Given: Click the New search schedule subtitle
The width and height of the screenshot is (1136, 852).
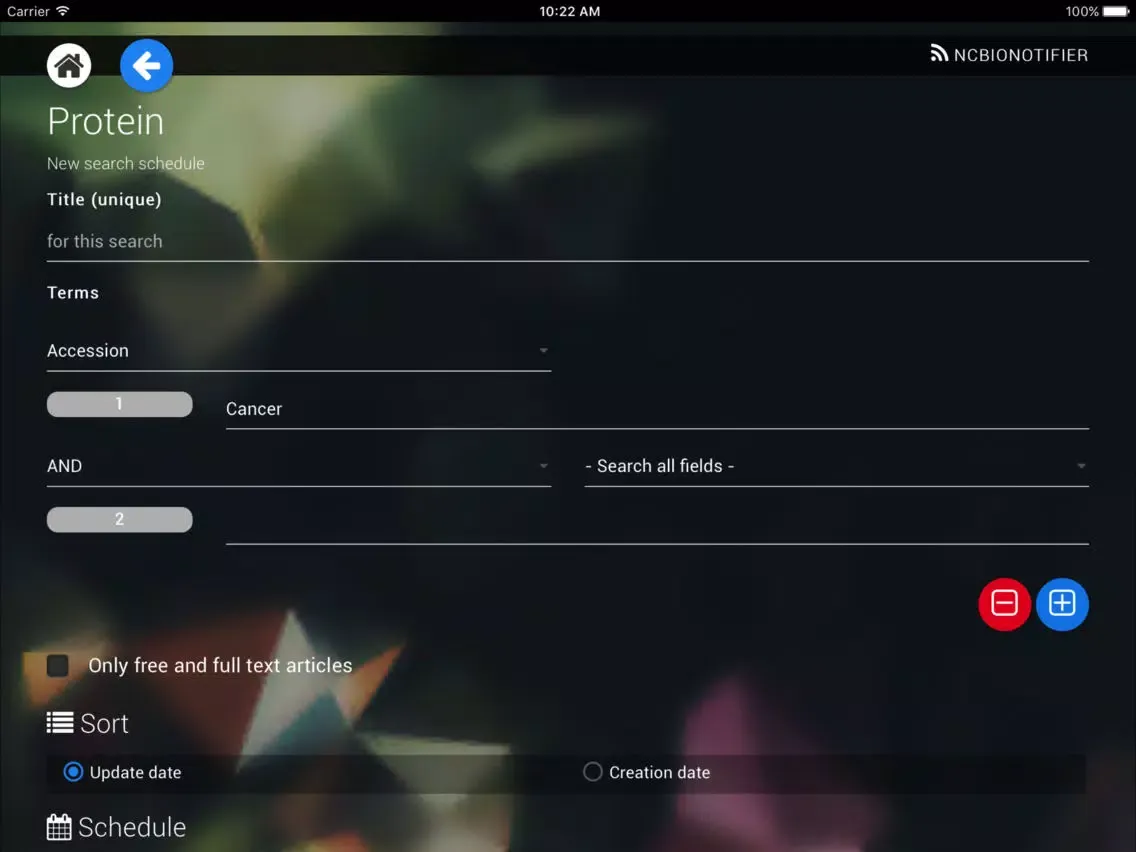Looking at the screenshot, I should 126,164.
